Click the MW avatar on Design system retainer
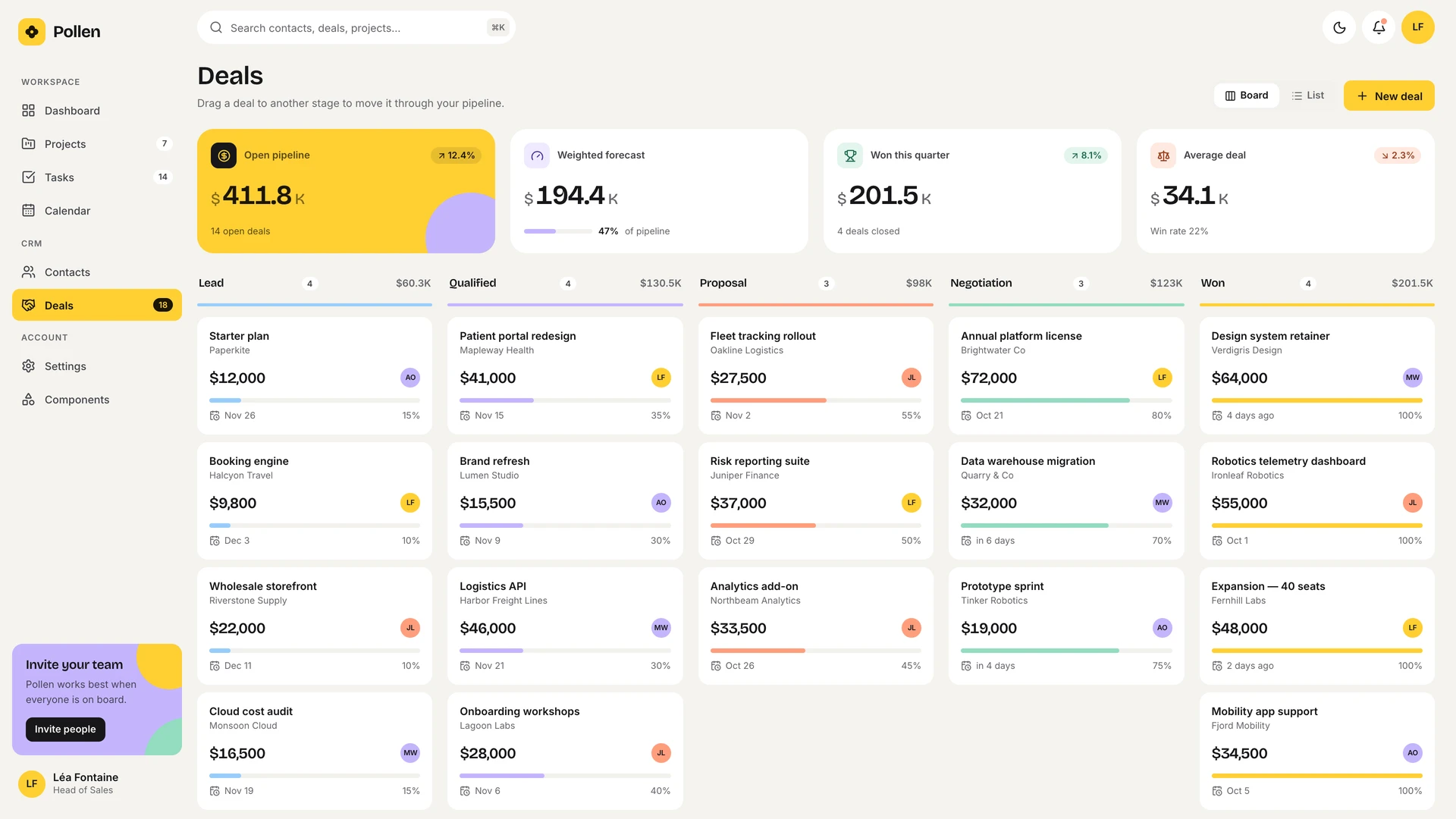The image size is (1456, 819). pos(1413,378)
